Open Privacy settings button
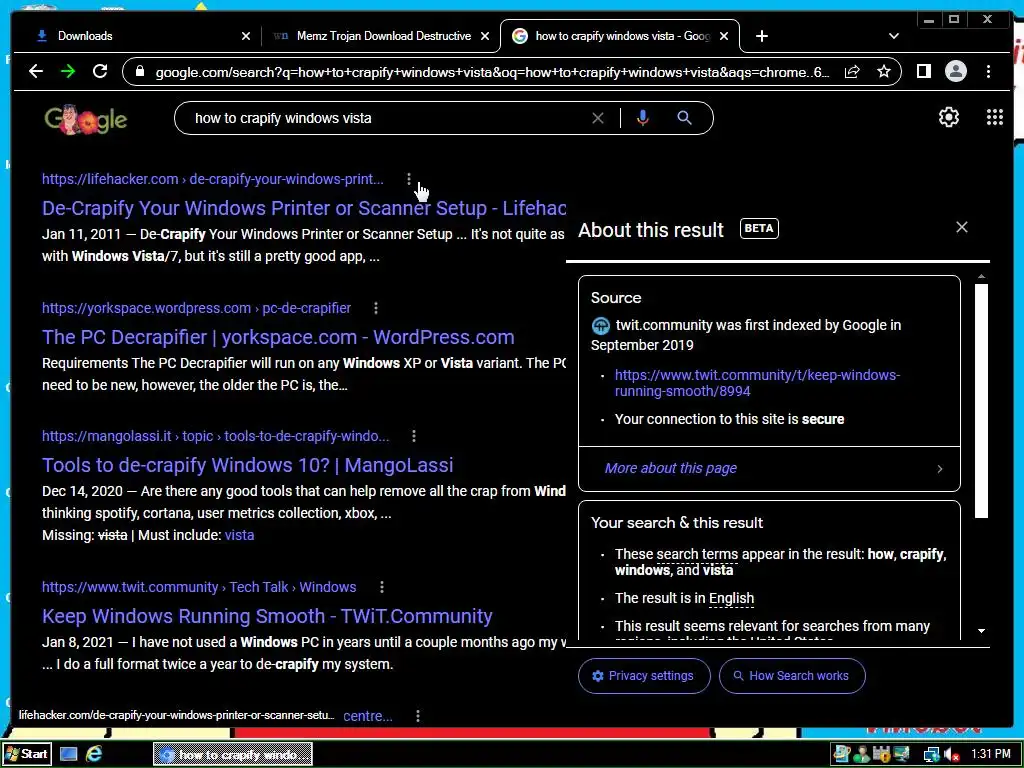This screenshot has width=1024, height=768. 644,676
